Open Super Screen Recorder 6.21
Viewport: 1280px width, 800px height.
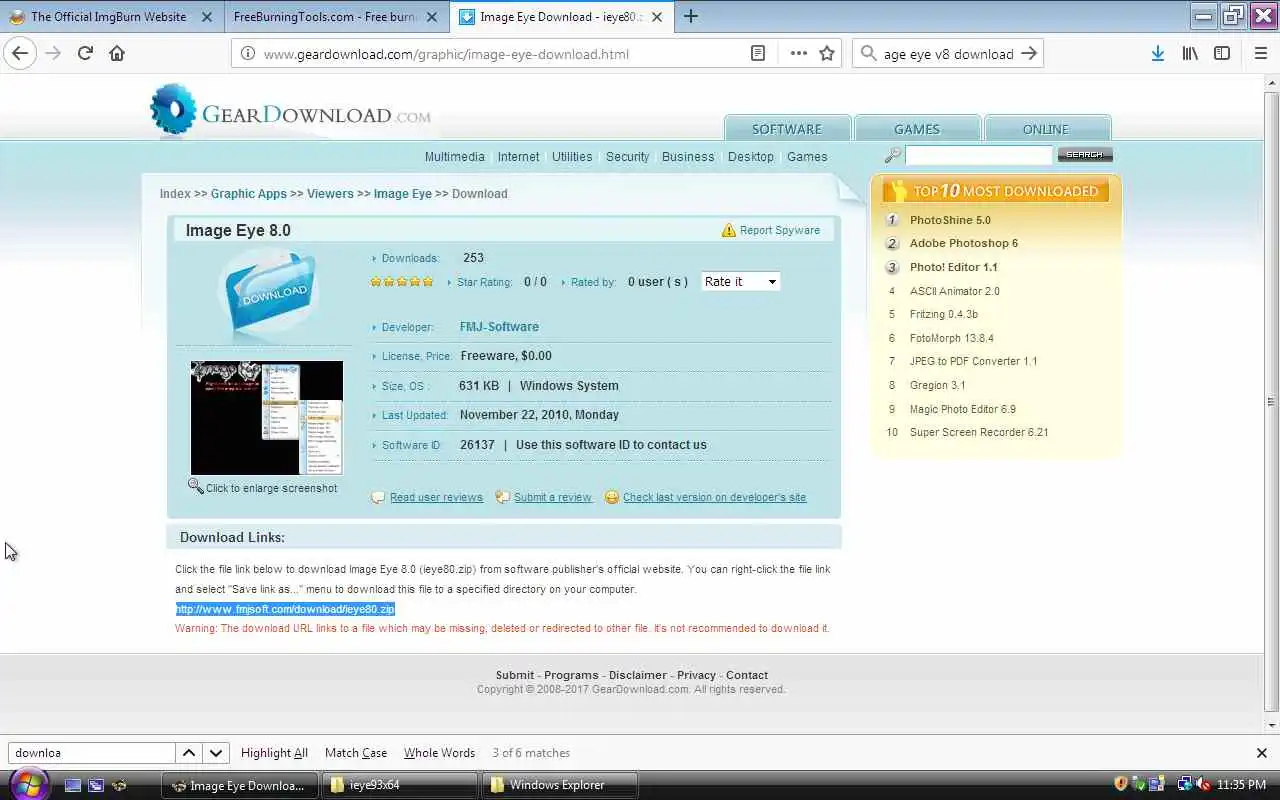coord(979,432)
